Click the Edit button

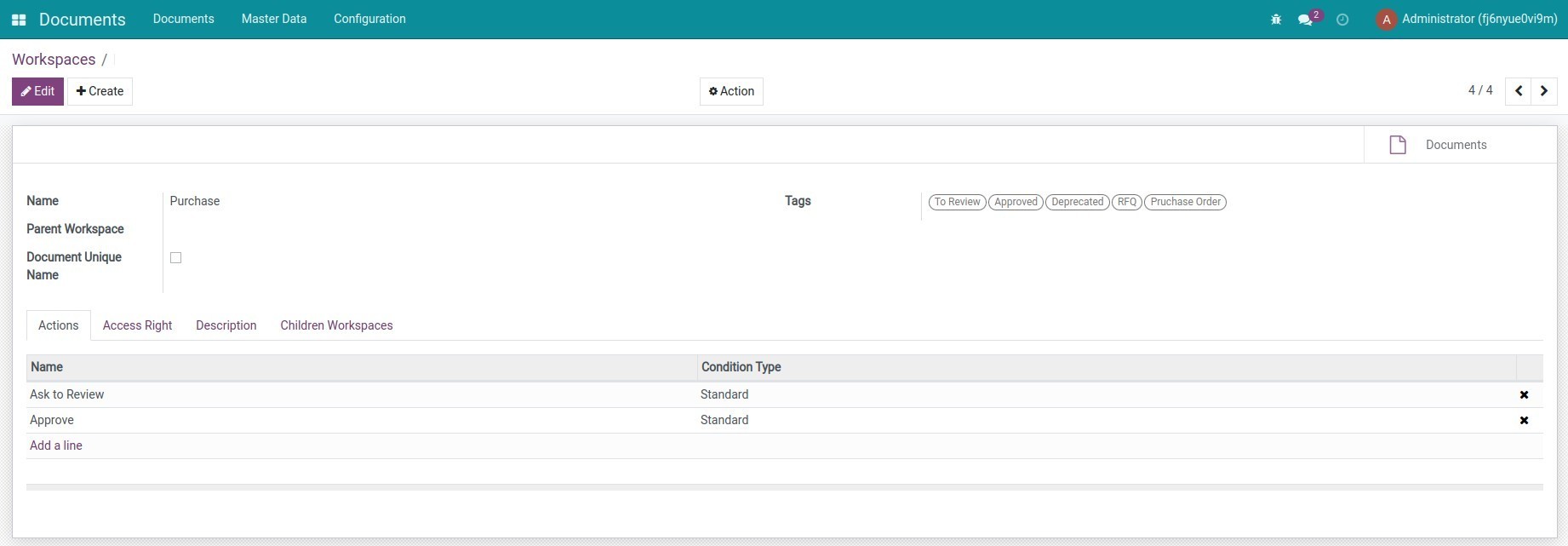[37, 91]
